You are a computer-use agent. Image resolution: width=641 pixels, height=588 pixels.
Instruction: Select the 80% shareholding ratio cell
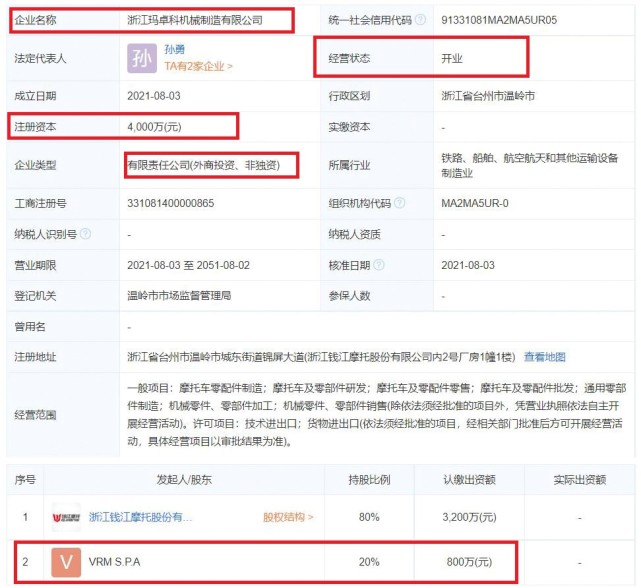pos(369,517)
